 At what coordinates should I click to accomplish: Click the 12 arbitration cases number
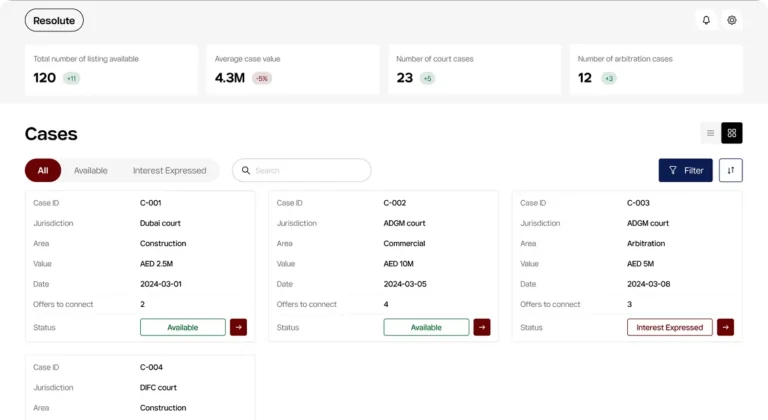click(585, 78)
